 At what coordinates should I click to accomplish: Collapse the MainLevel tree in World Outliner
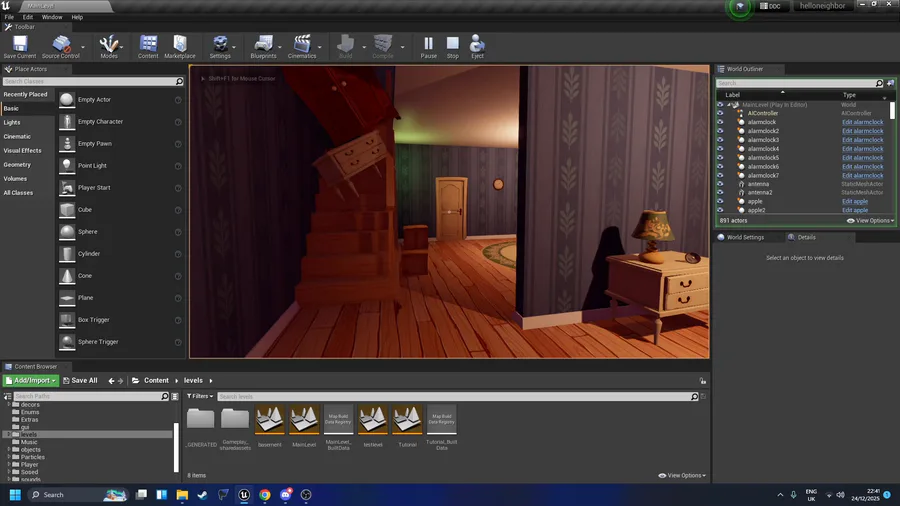729,105
